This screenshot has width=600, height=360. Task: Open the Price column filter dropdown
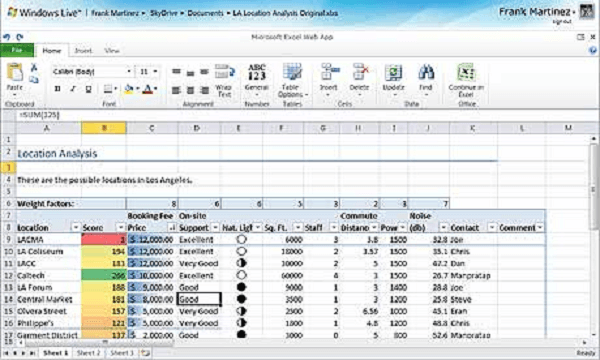pos(172,228)
